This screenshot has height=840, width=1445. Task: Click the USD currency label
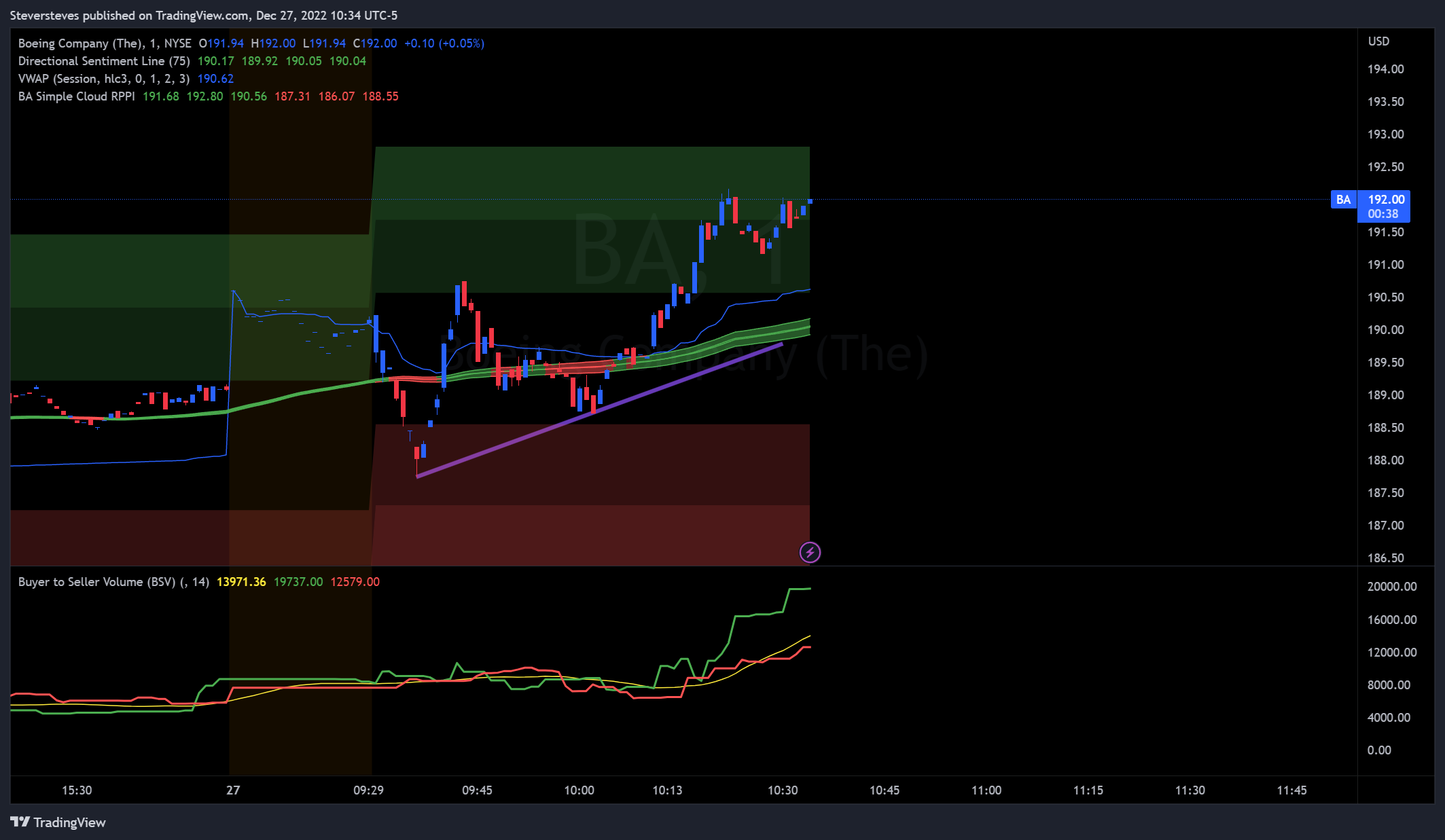[x=1378, y=41]
